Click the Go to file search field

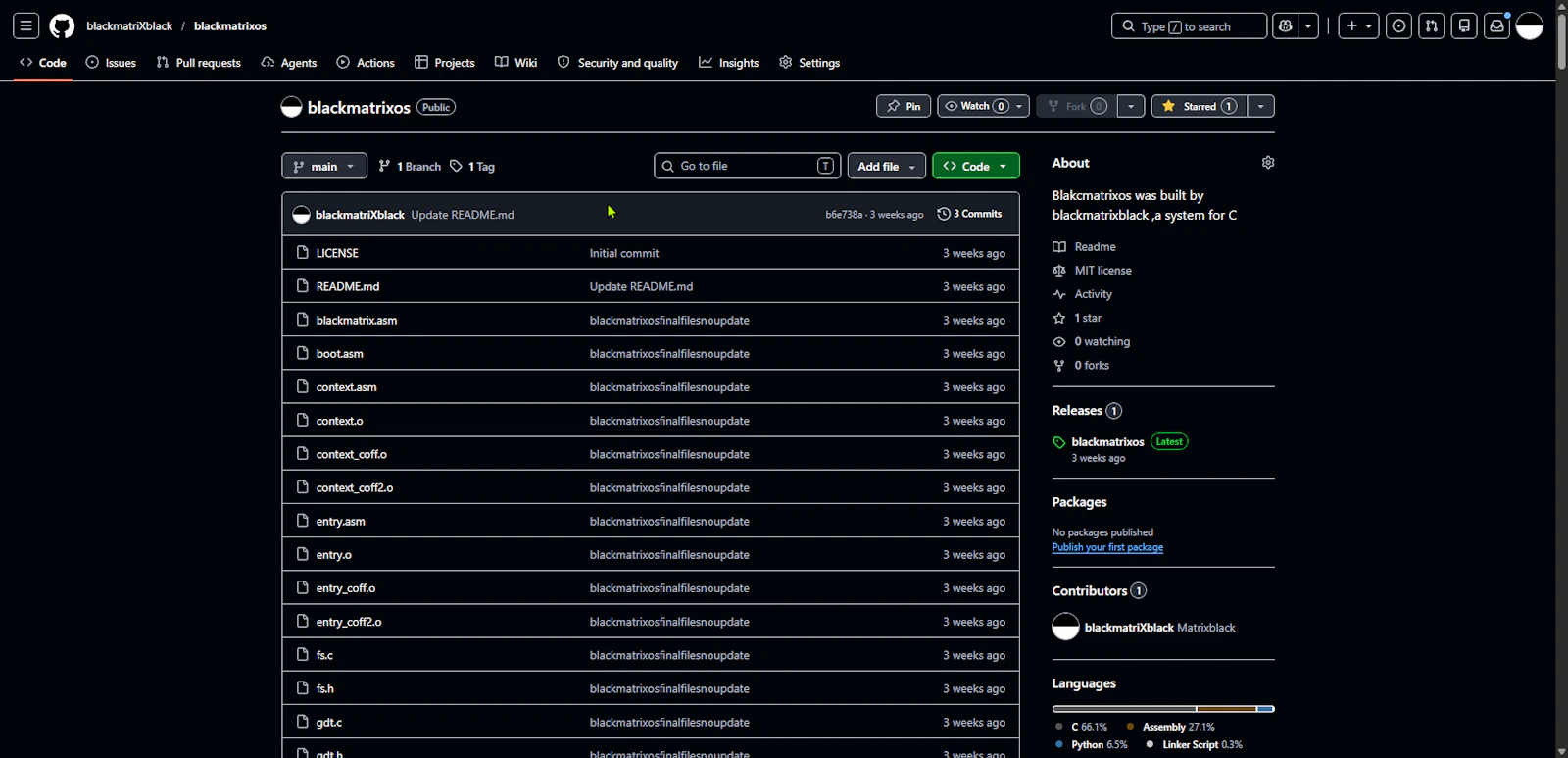pyautogui.click(x=748, y=166)
